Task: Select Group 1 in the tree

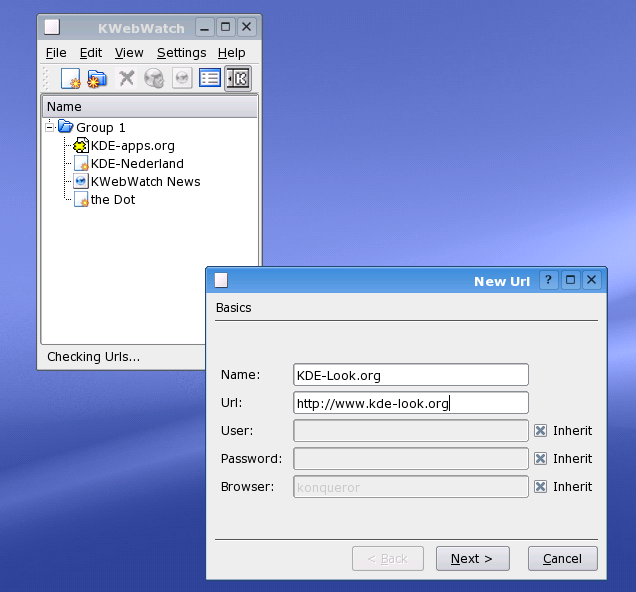Action: coord(101,128)
